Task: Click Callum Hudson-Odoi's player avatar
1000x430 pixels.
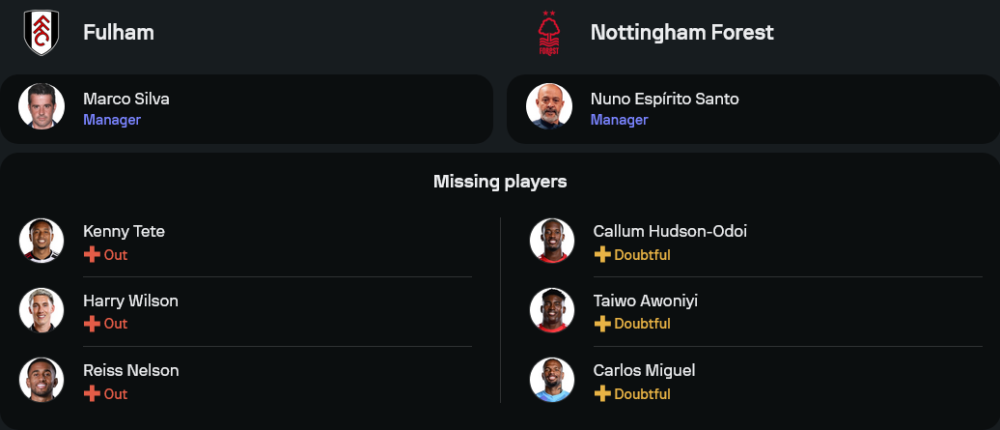Action: coord(552,241)
